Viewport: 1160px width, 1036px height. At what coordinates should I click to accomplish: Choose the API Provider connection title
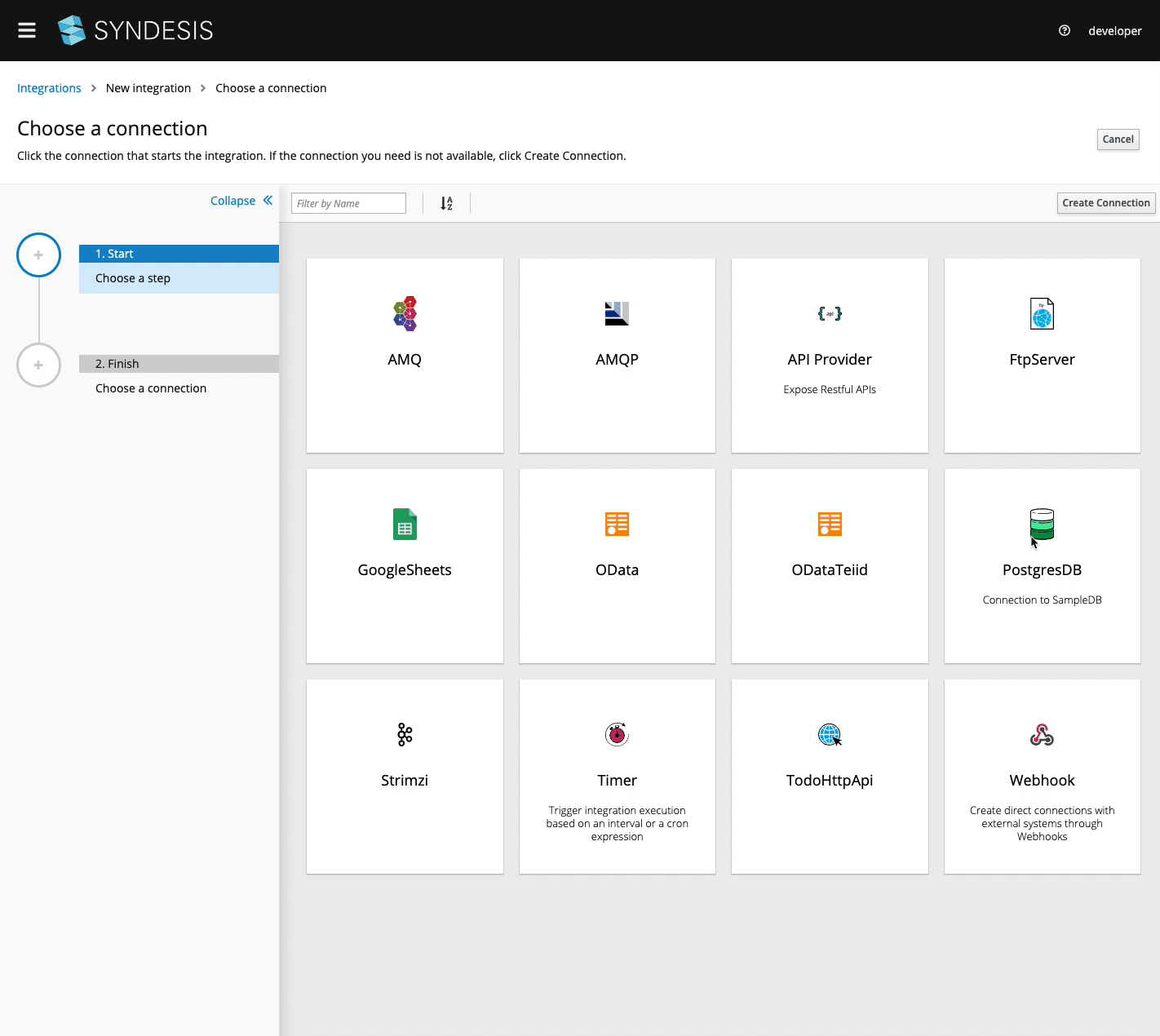(830, 360)
